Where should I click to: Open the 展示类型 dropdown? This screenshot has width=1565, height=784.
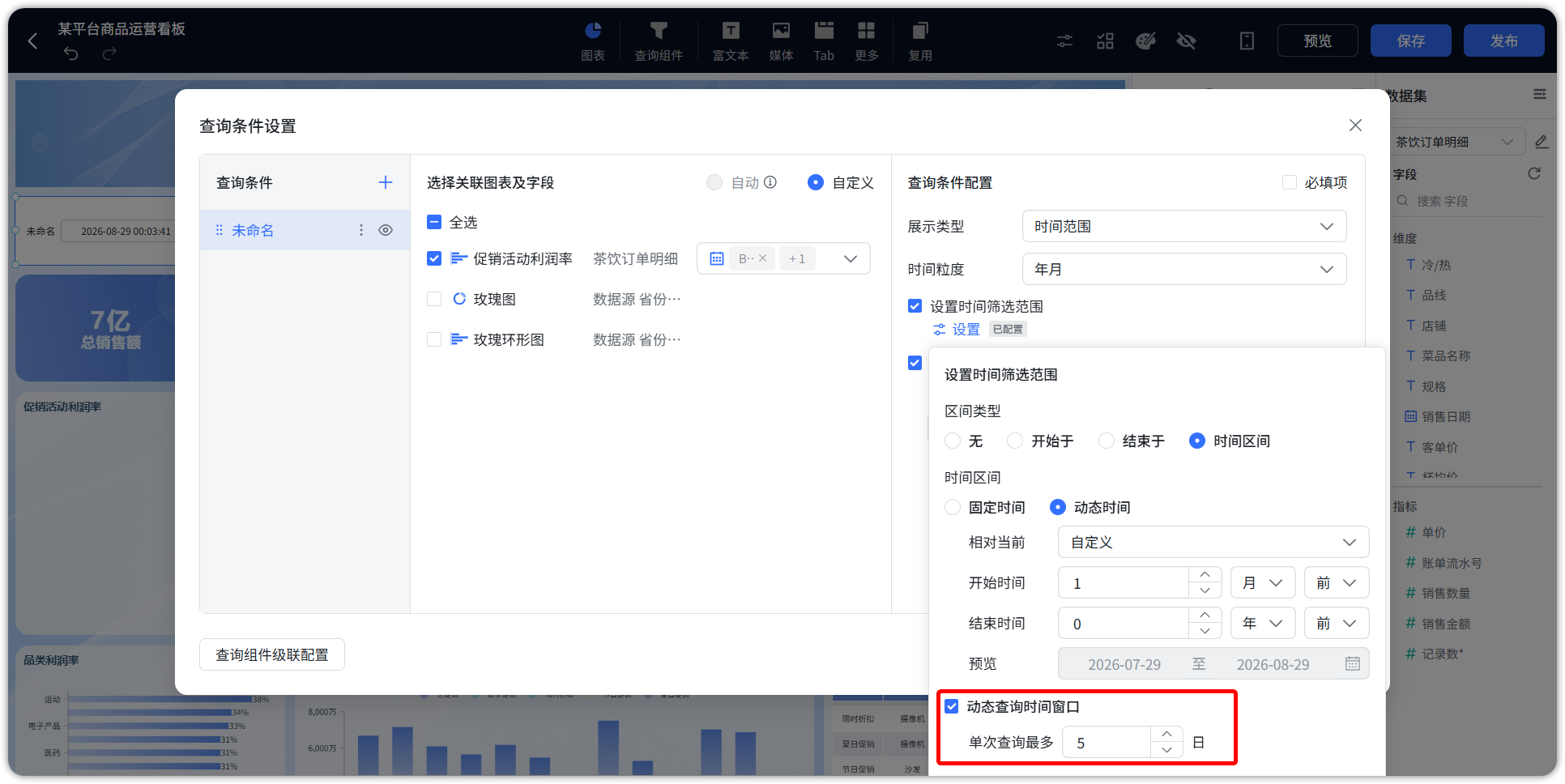[1184, 226]
